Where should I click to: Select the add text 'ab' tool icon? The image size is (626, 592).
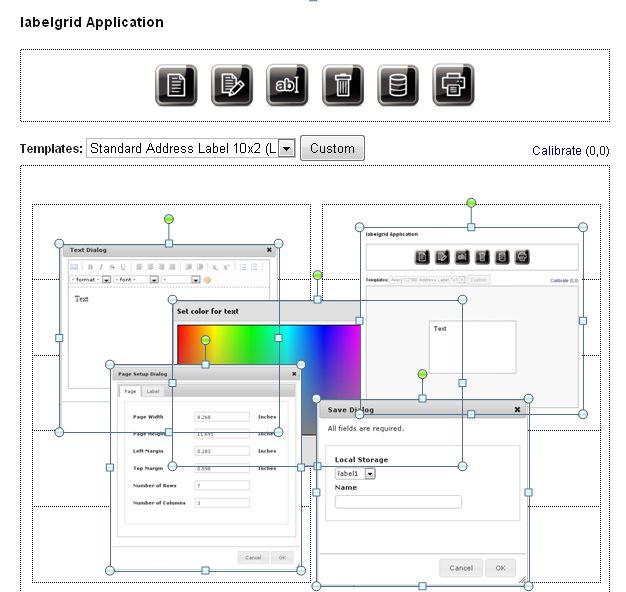tap(287, 85)
